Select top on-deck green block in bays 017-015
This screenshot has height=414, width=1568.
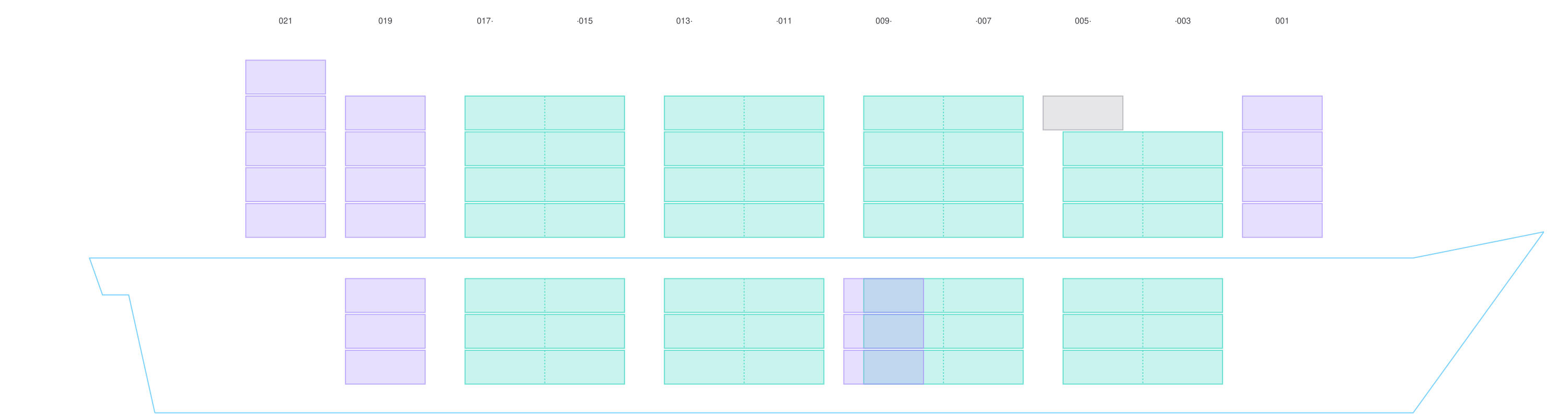point(544,112)
